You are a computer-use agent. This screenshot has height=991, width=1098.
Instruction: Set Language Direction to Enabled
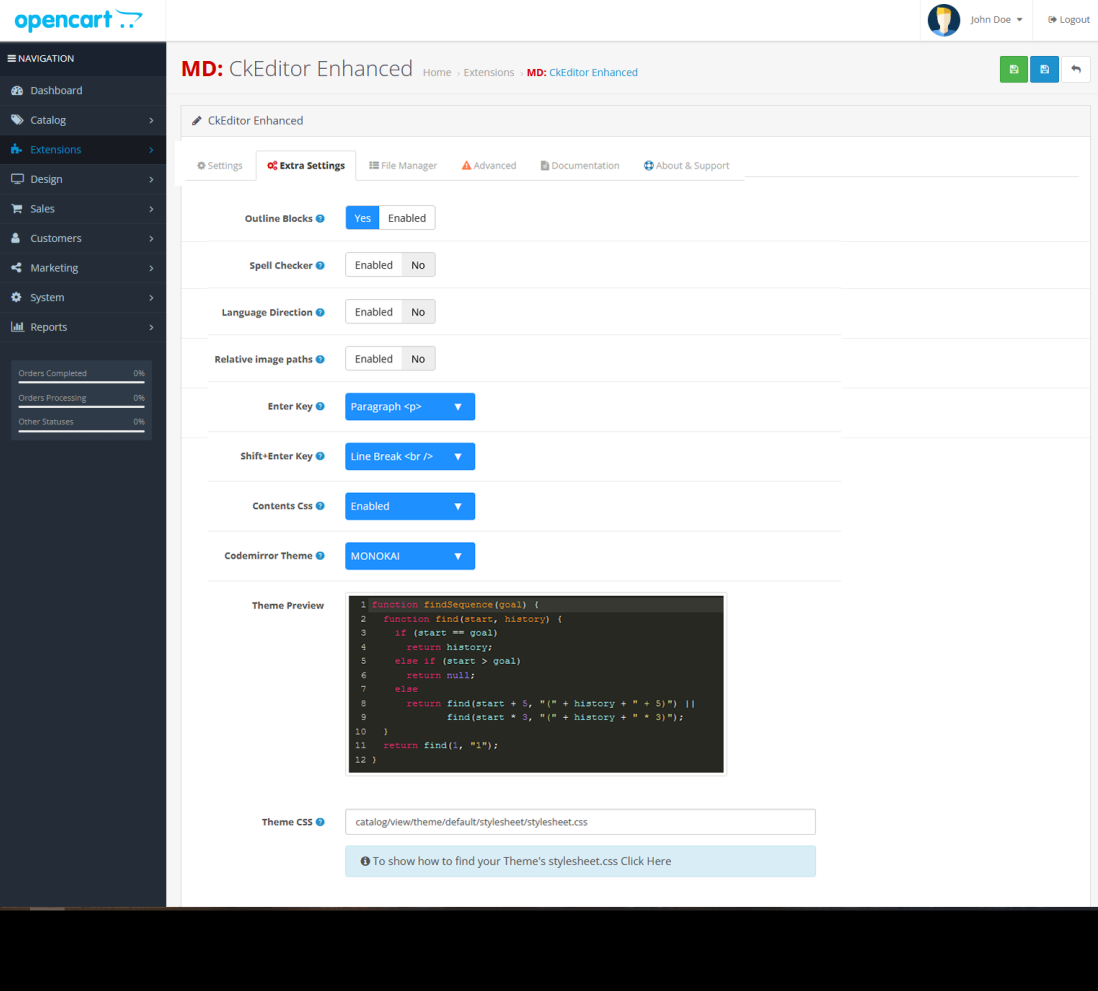(x=373, y=312)
